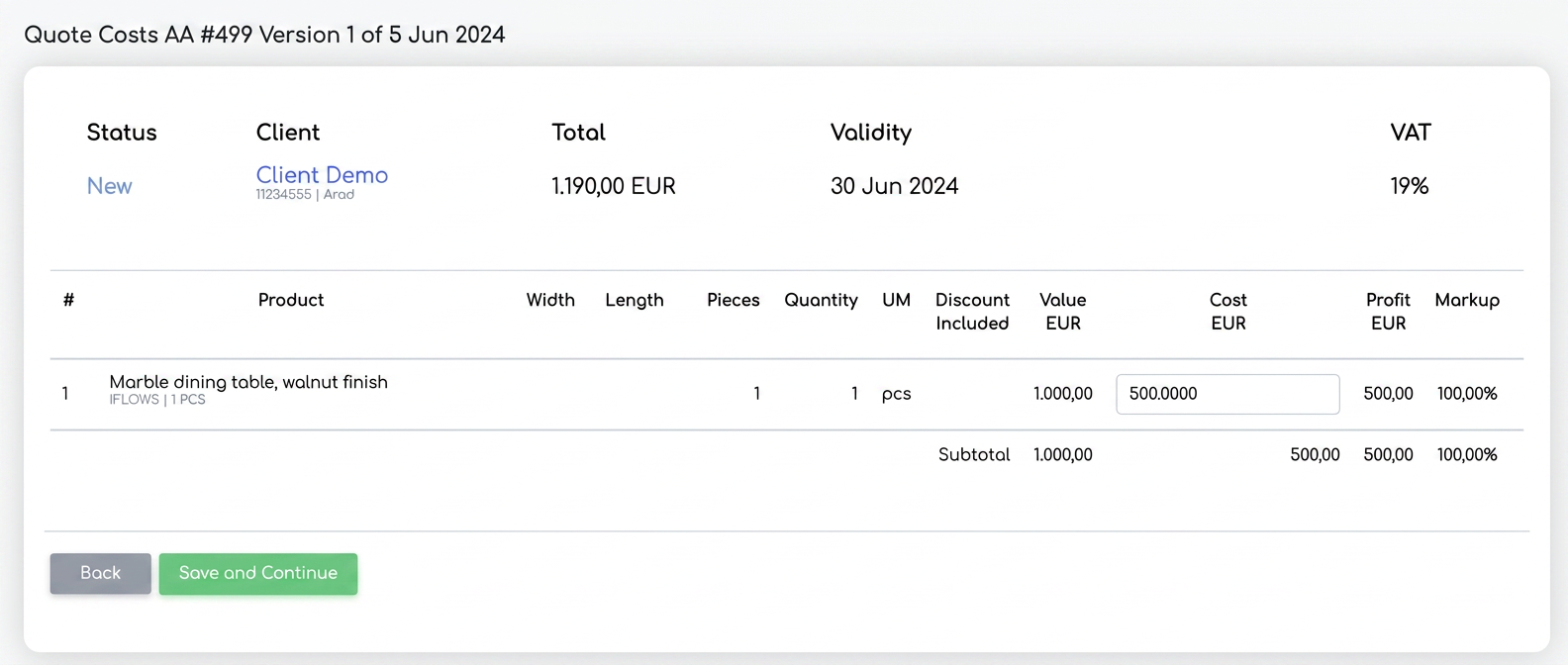Image resolution: width=1568 pixels, height=665 pixels.
Task: Click the Back button
Action: [100, 573]
